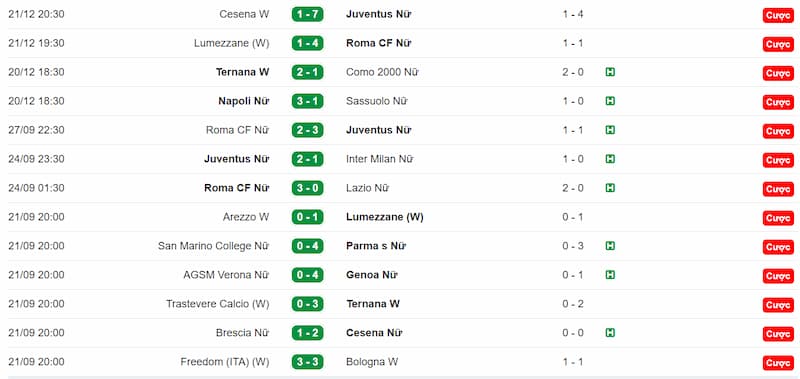
Task: Open the Sassuolo Nữ team page
Action: tap(377, 101)
